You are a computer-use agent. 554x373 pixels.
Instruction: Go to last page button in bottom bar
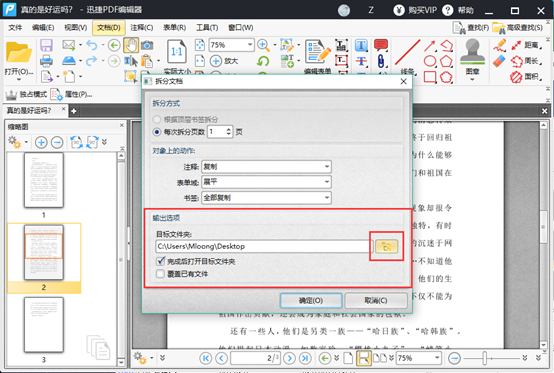(305, 358)
